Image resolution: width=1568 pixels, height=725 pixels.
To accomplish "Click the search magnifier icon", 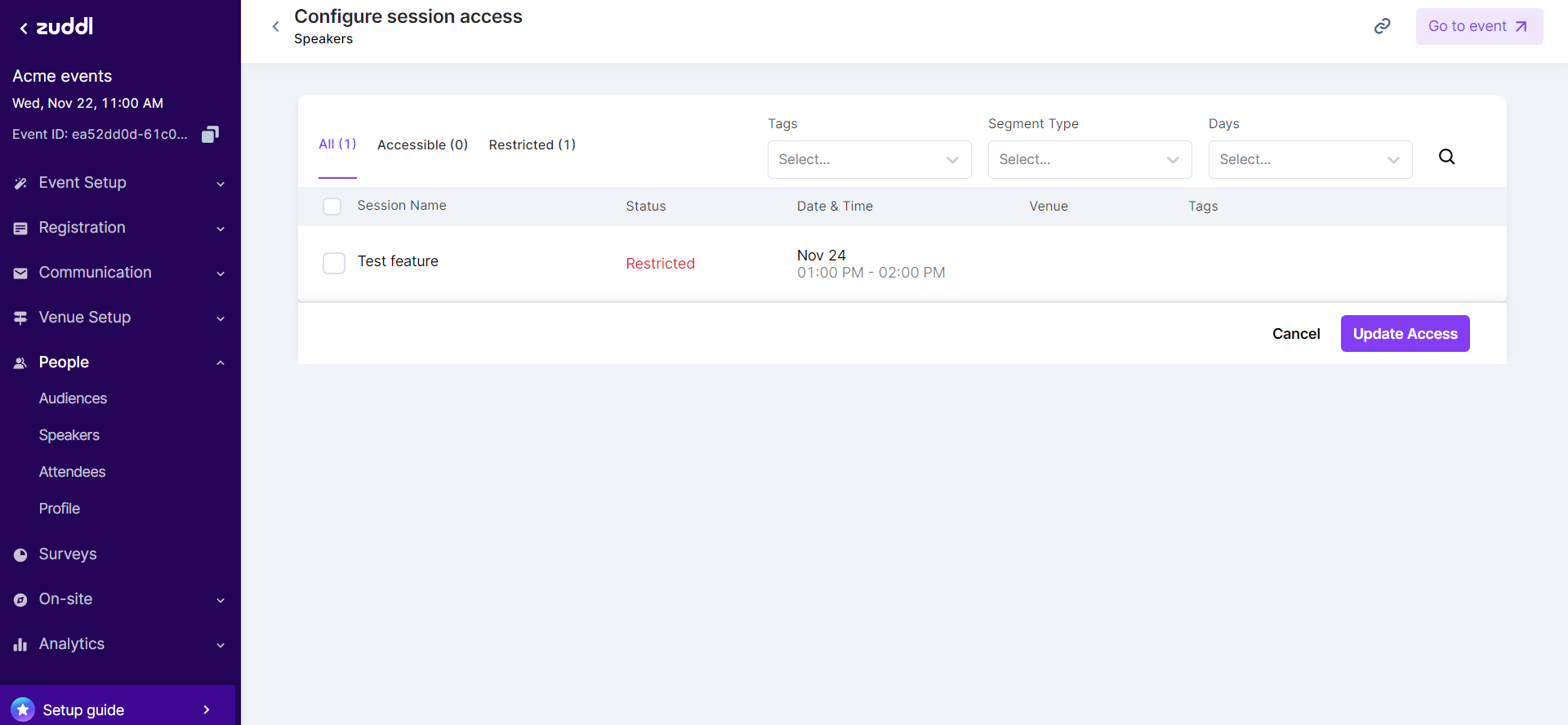I will (1446, 157).
